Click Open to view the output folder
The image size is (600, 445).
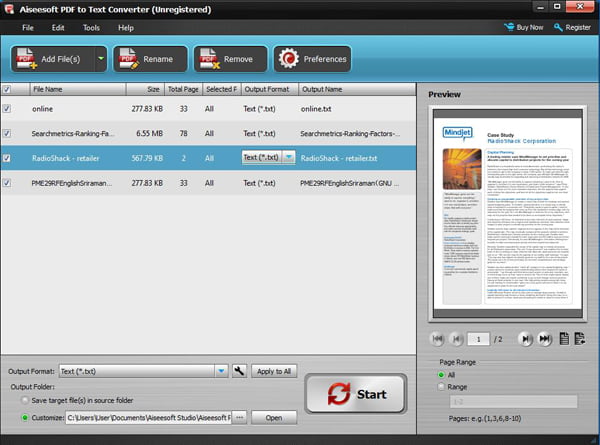pyautogui.click(x=274, y=417)
